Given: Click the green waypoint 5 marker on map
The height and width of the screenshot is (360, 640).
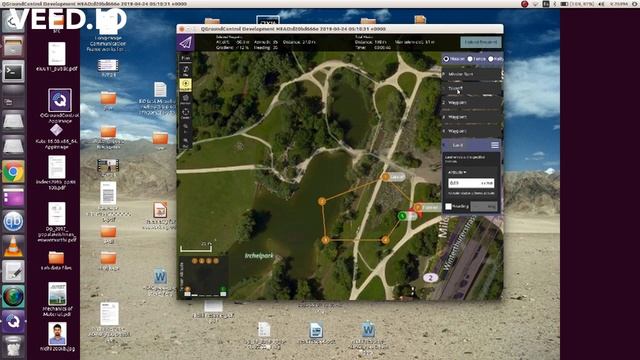Looking at the screenshot, I should coord(402,216).
